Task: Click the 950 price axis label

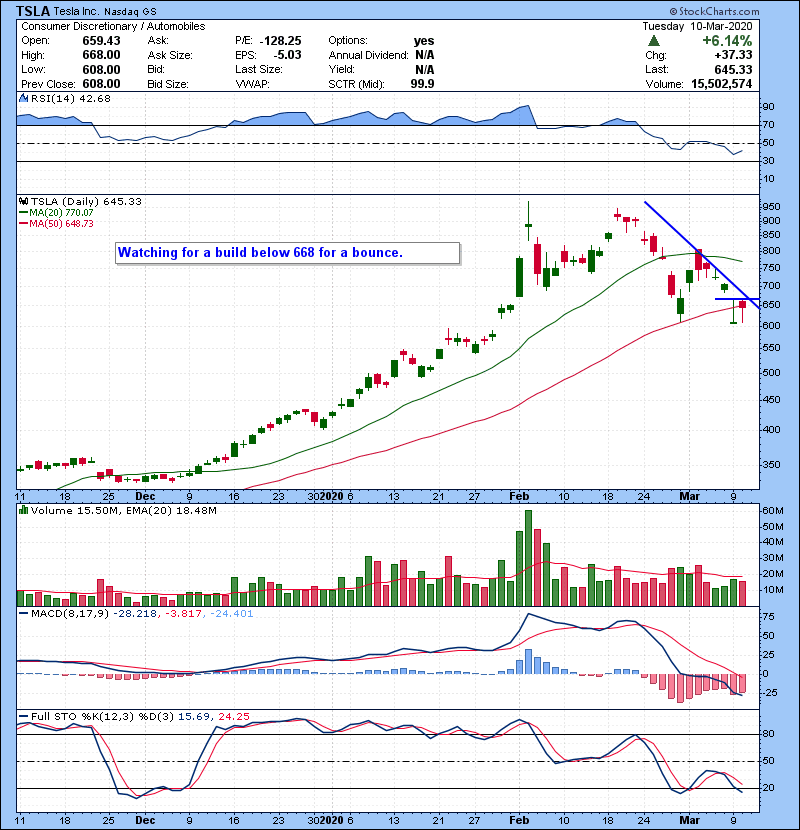Action: [772, 206]
